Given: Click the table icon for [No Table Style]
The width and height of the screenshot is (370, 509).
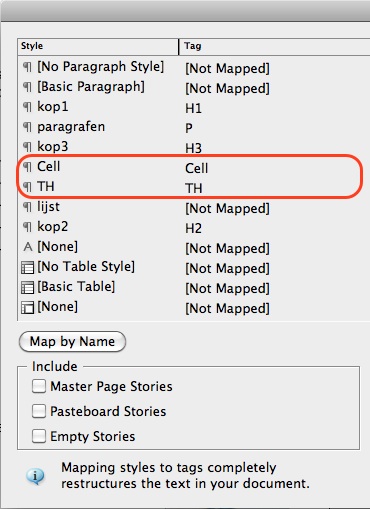Looking at the screenshot, I should (27, 267).
